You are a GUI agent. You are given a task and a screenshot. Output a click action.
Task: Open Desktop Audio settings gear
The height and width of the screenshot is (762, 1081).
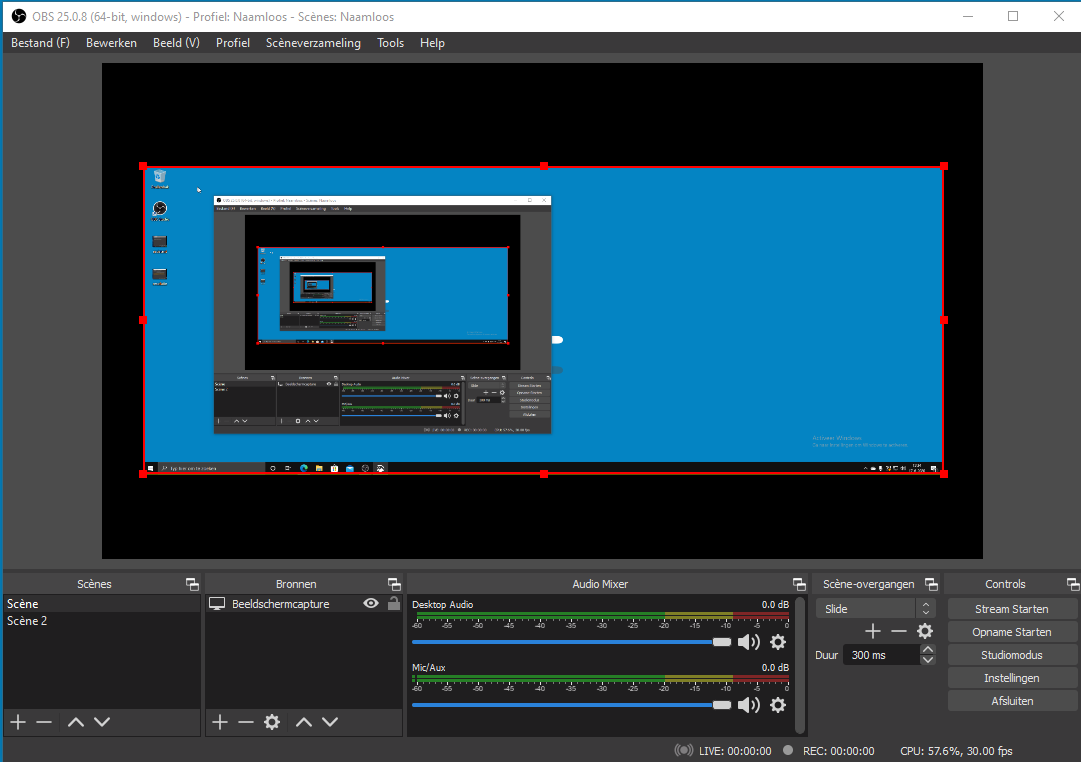(778, 642)
